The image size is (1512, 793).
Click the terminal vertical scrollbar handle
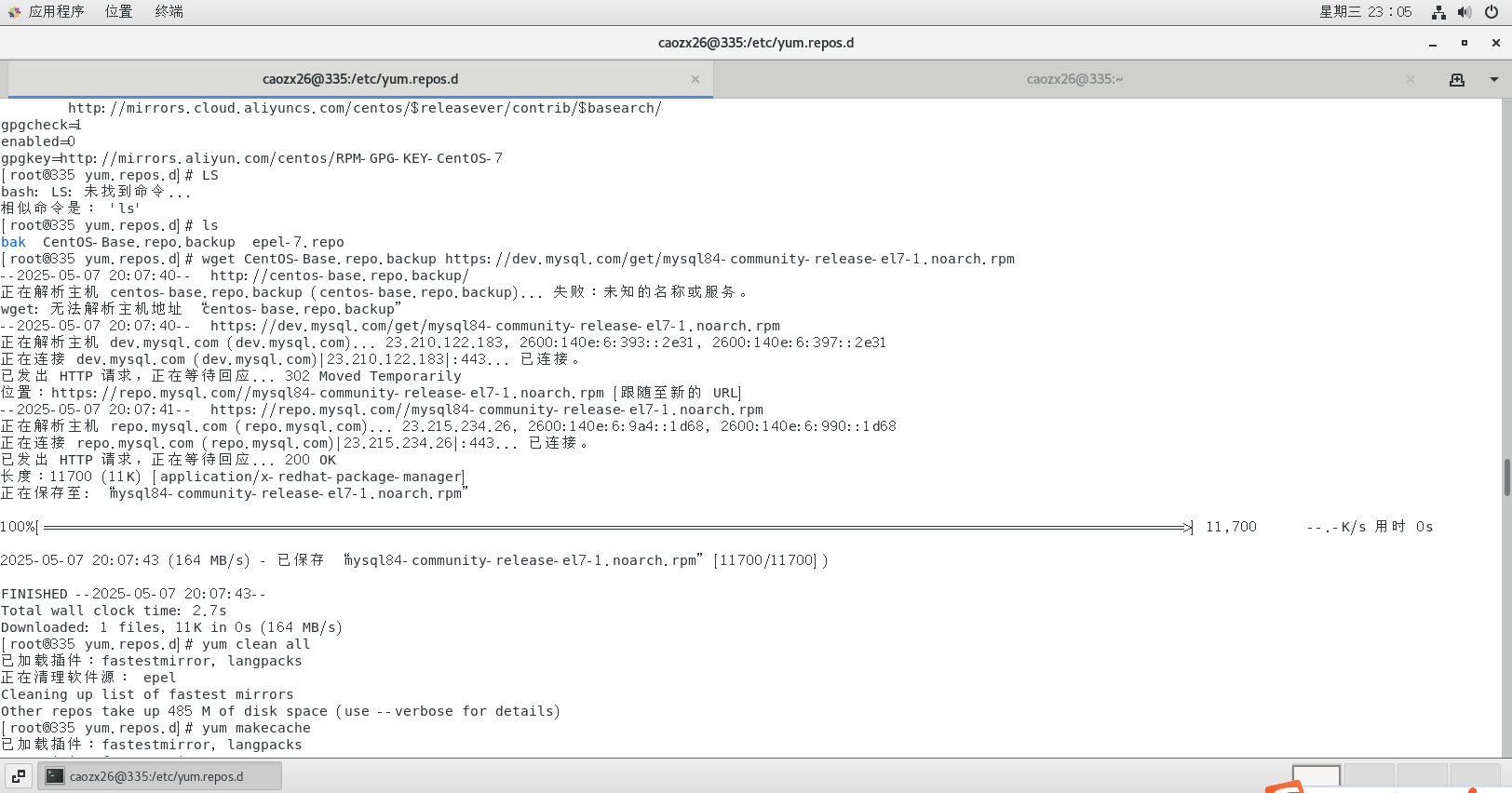[1506, 477]
